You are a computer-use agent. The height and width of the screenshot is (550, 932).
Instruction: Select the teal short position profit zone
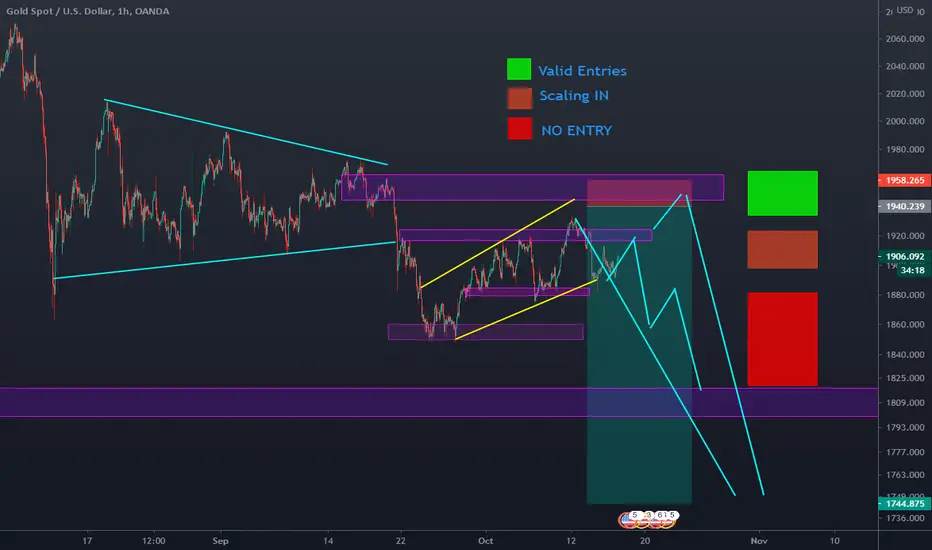639,354
